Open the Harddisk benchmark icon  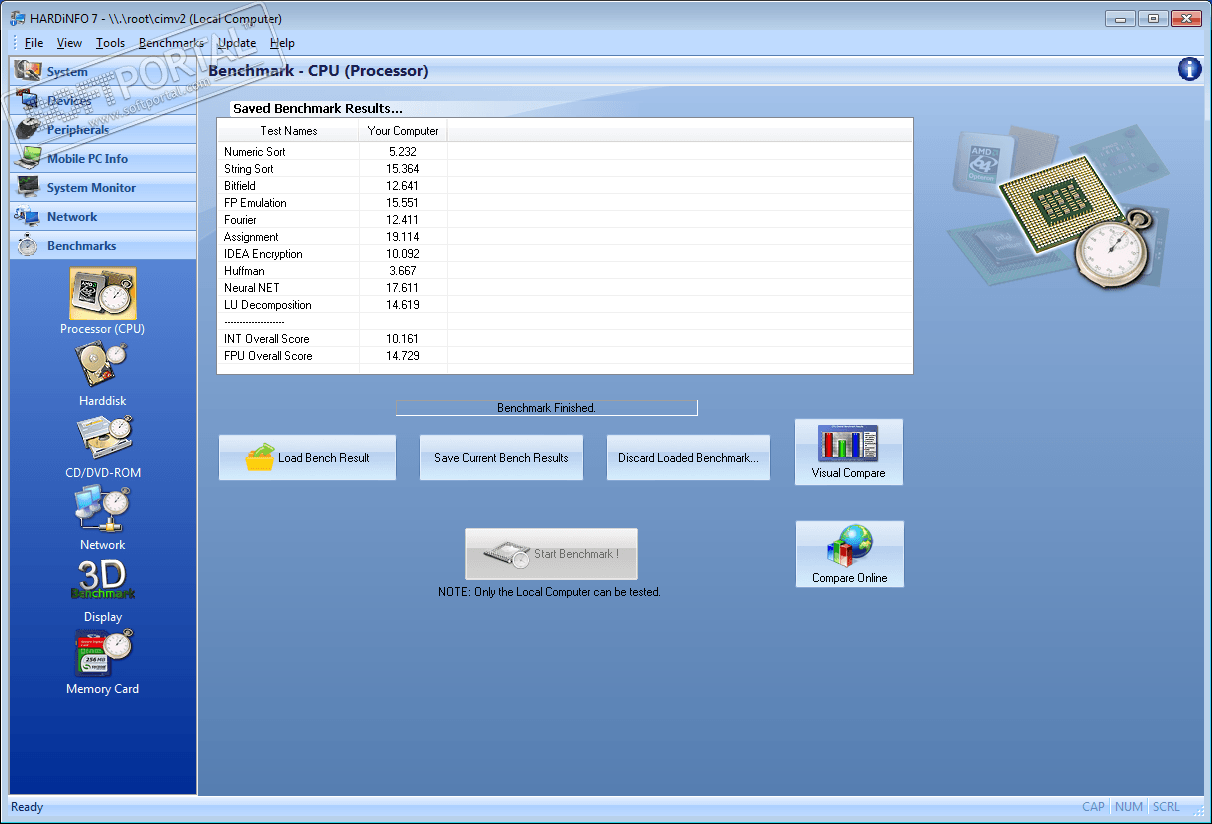pyautogui.click(x=103, y=365)
